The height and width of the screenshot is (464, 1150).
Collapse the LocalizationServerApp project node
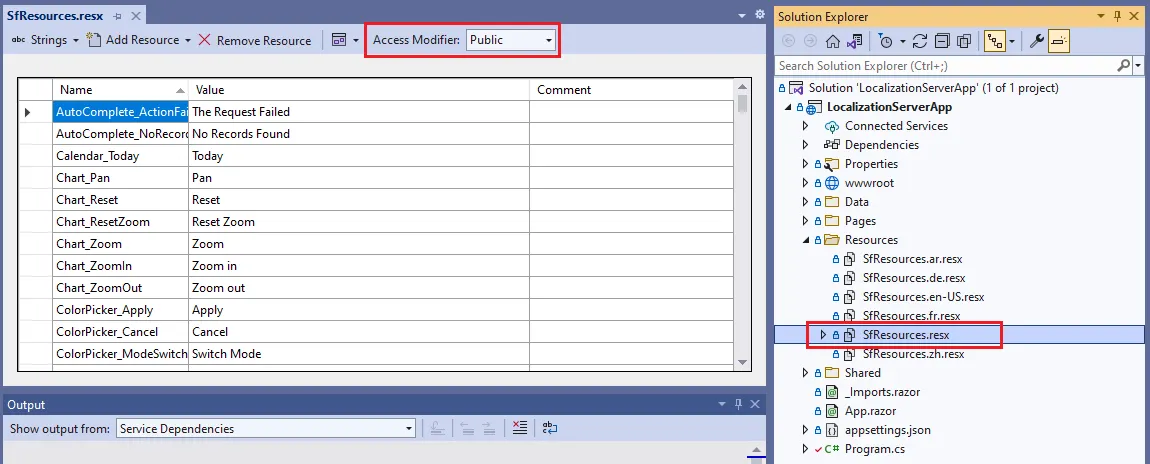click(789, 107)
